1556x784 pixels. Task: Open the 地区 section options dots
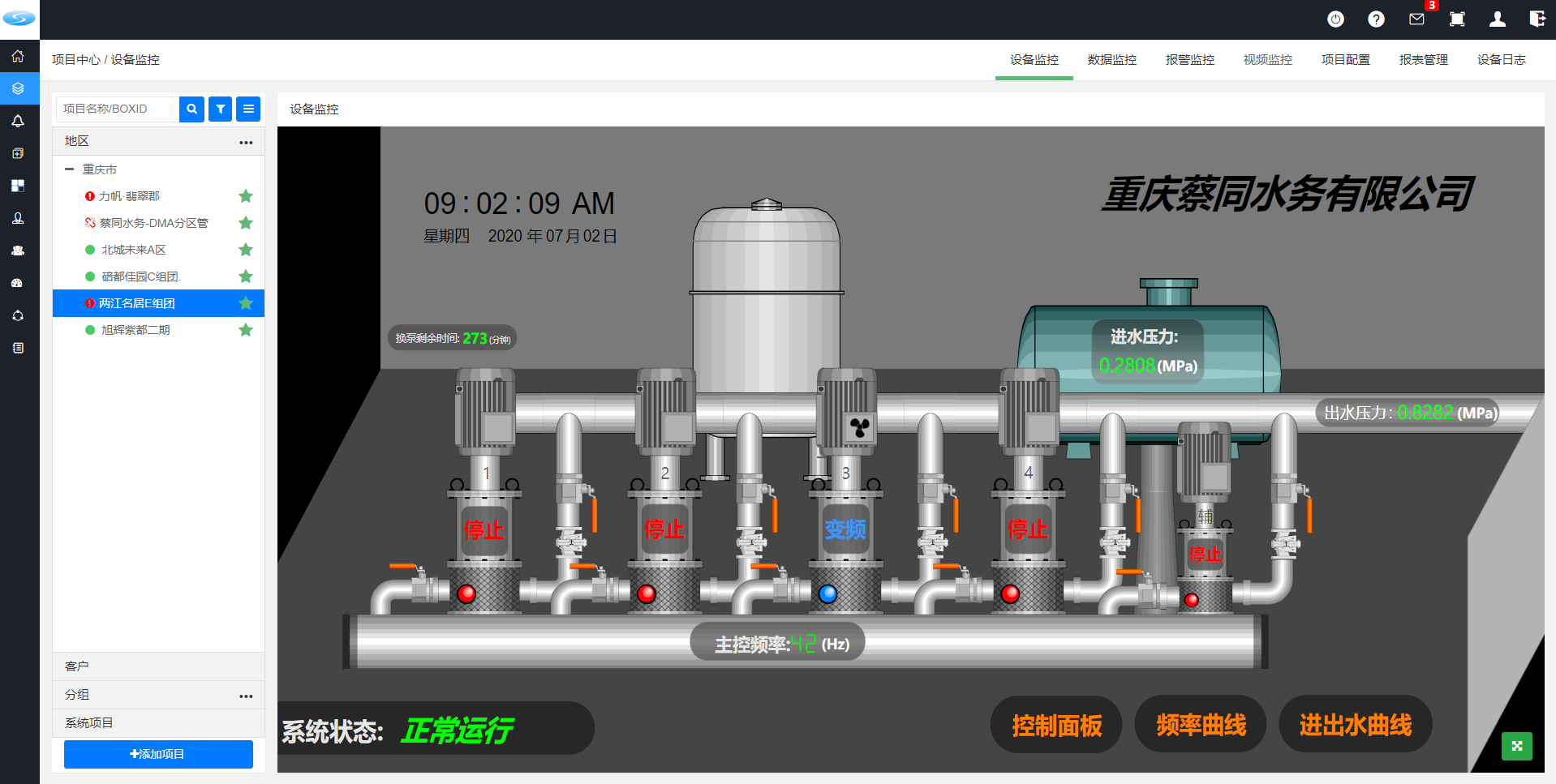[246, 142]
